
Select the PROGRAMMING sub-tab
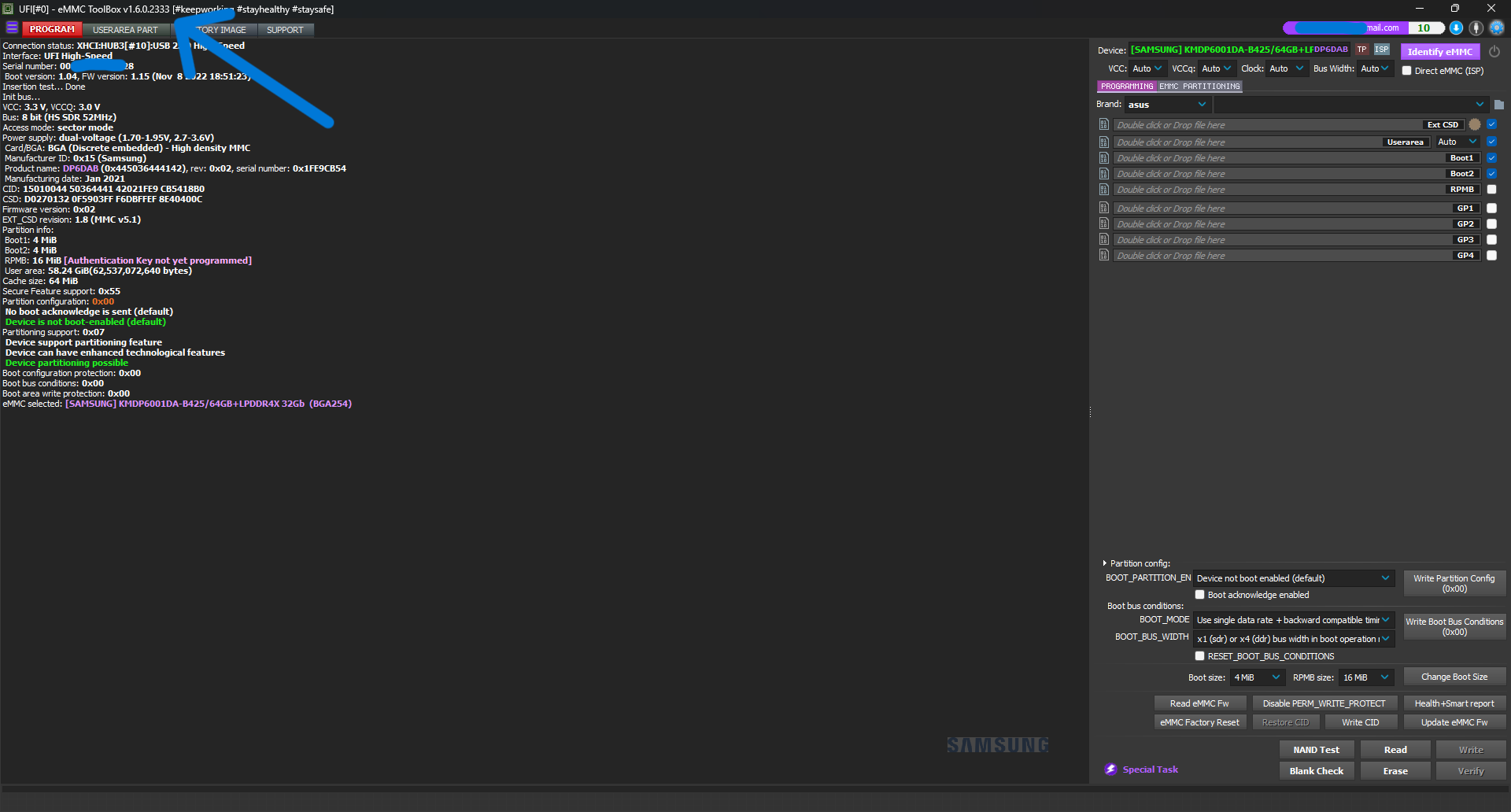[x=1126, y=87]
